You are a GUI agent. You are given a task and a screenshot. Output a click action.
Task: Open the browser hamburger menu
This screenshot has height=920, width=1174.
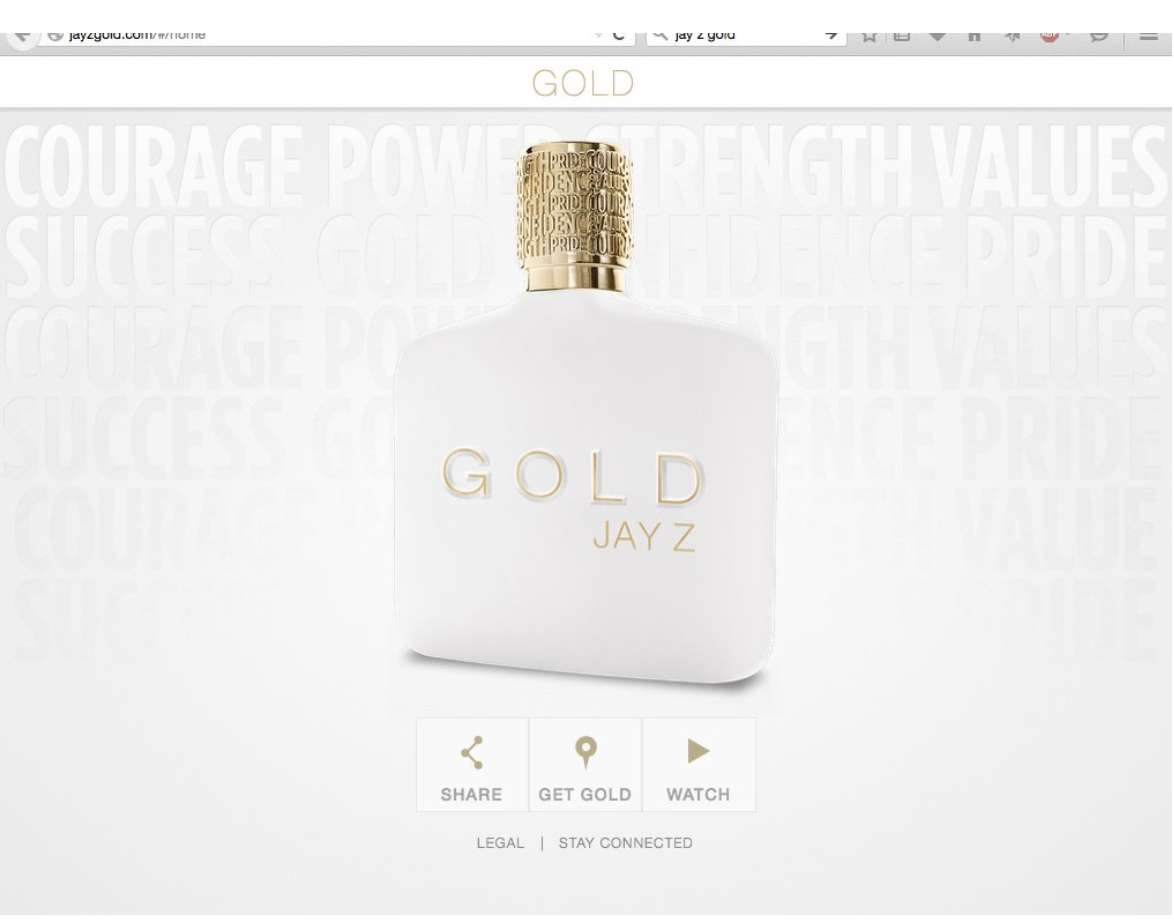1149,35
